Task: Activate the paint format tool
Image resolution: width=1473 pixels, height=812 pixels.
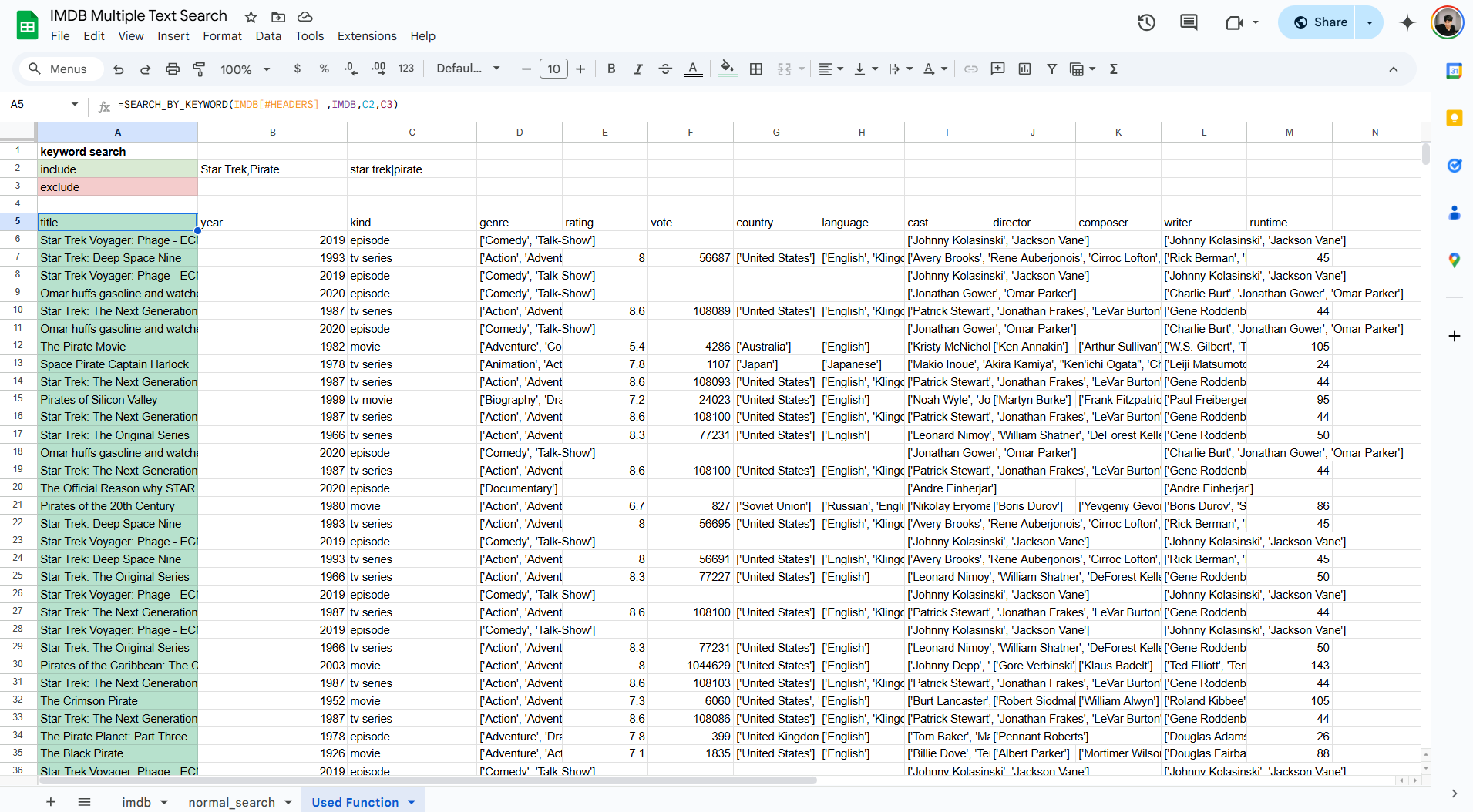Action: (199, 69)
